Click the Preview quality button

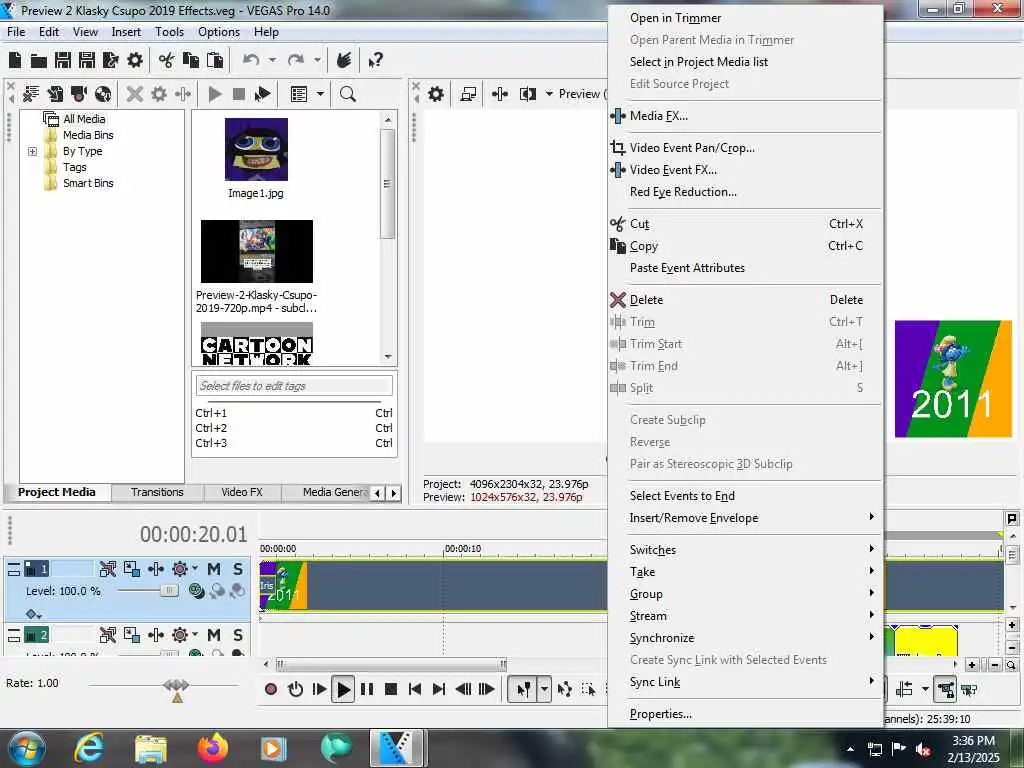point(582,94)
